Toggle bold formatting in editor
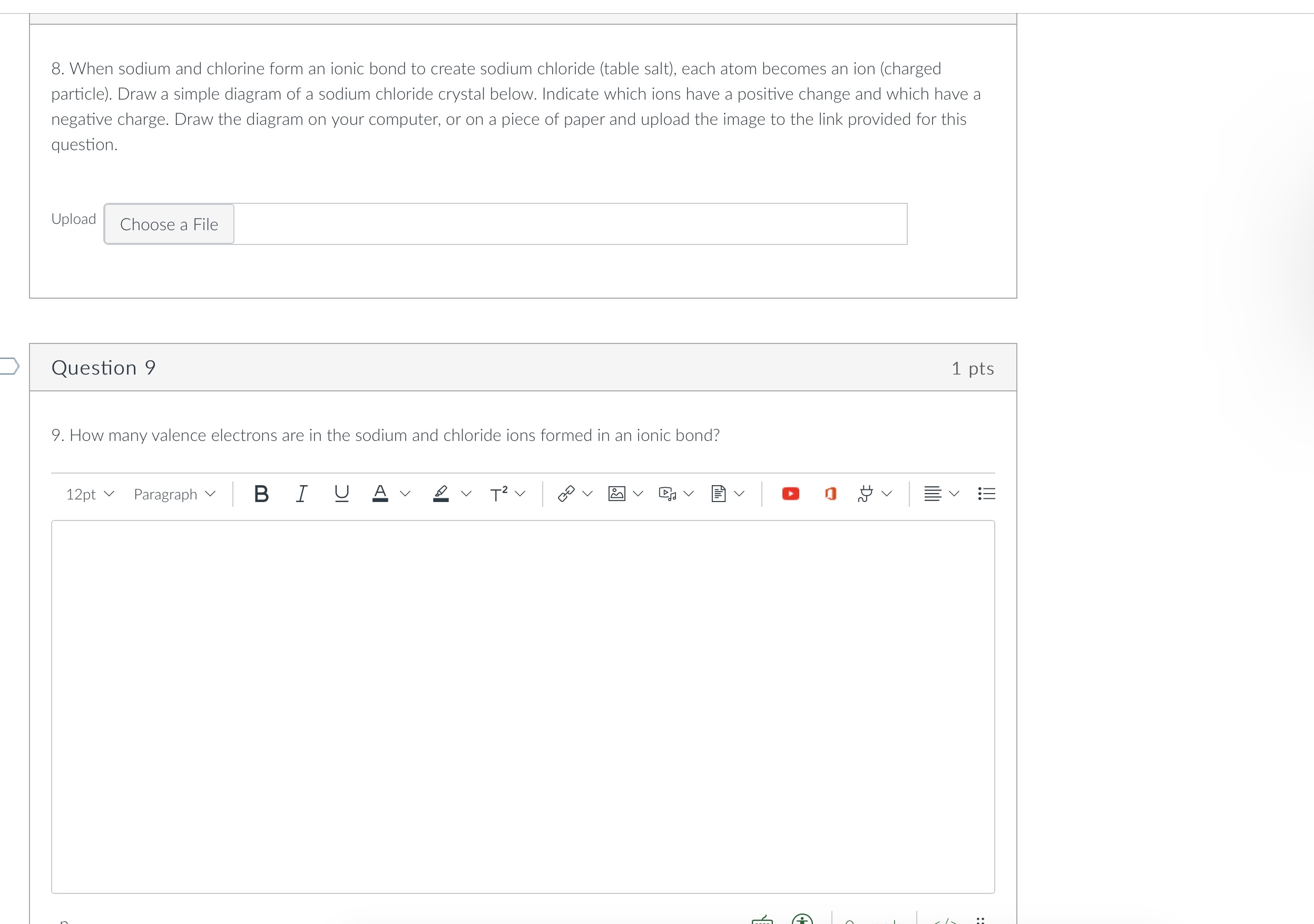The width and height of the screenshot is (1314, 924). click(261, 493)
